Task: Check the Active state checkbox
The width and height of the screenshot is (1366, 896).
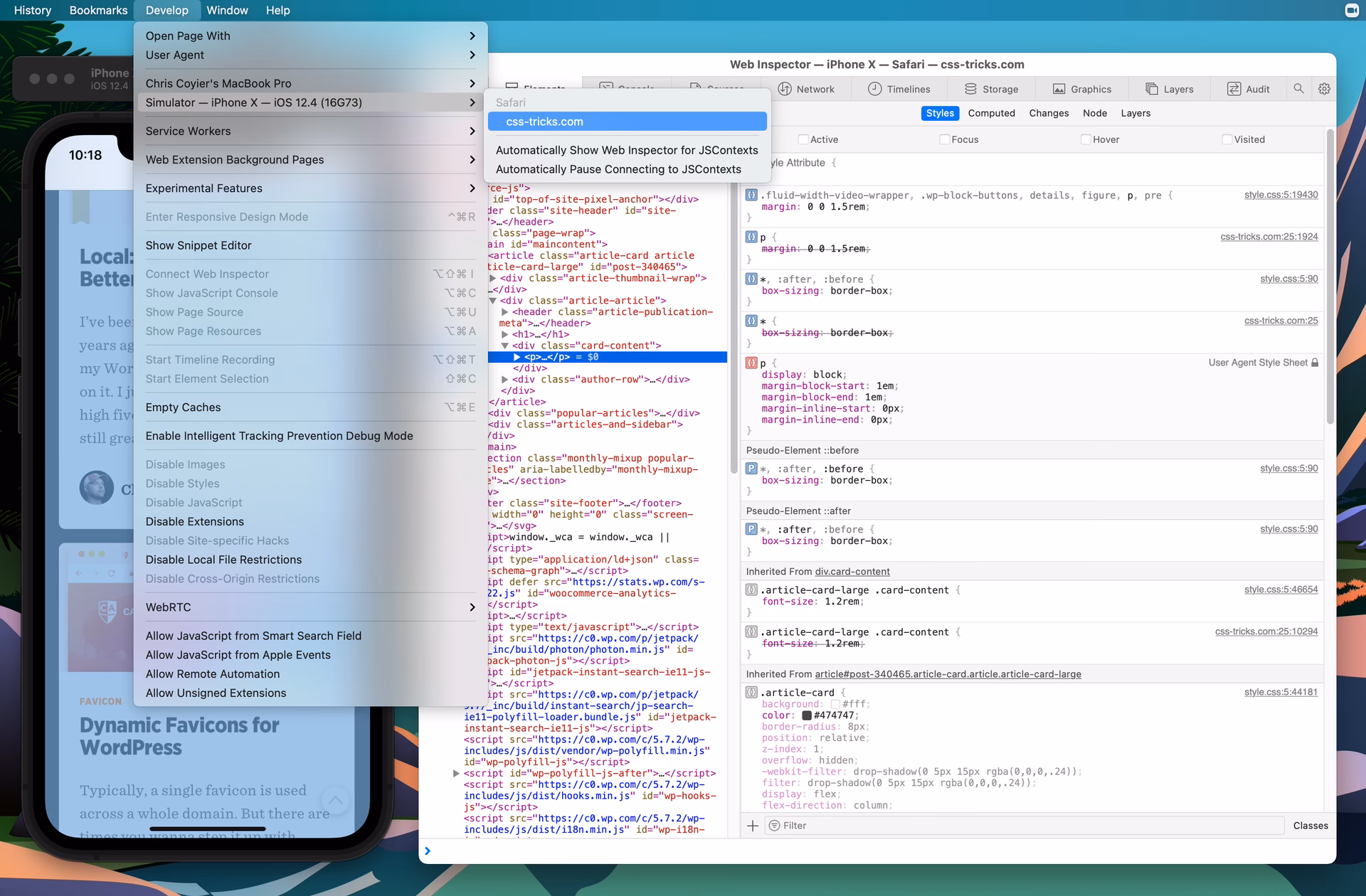Action: (x=803, y=139)
